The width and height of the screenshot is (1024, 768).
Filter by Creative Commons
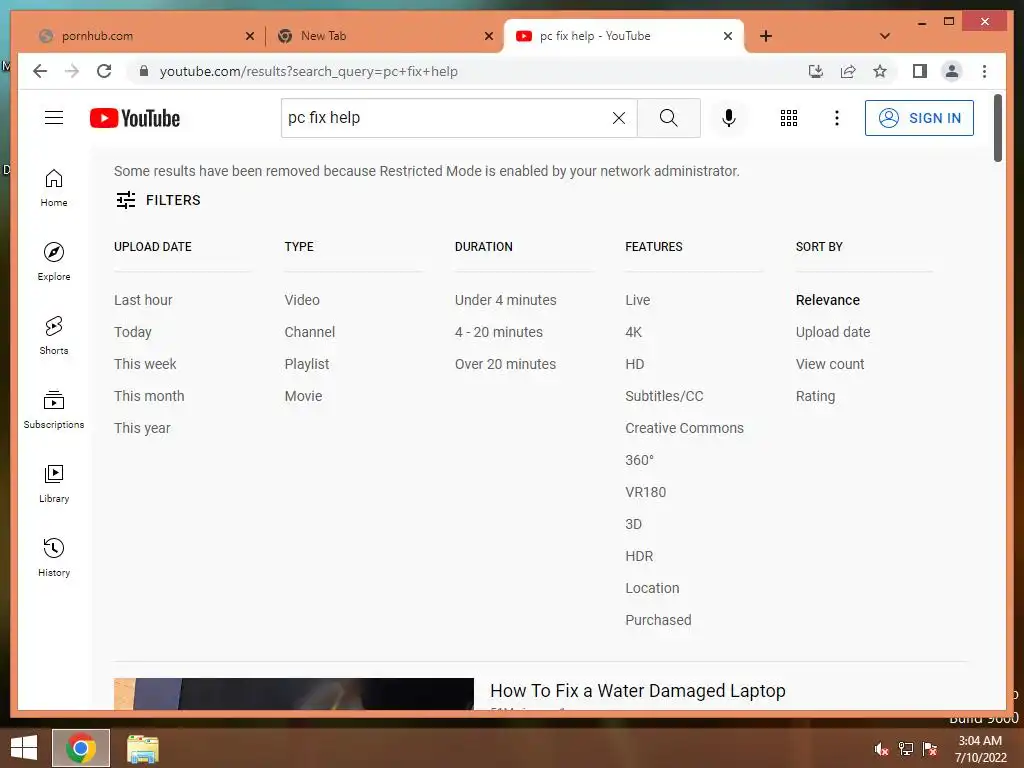tap(684, 428)
